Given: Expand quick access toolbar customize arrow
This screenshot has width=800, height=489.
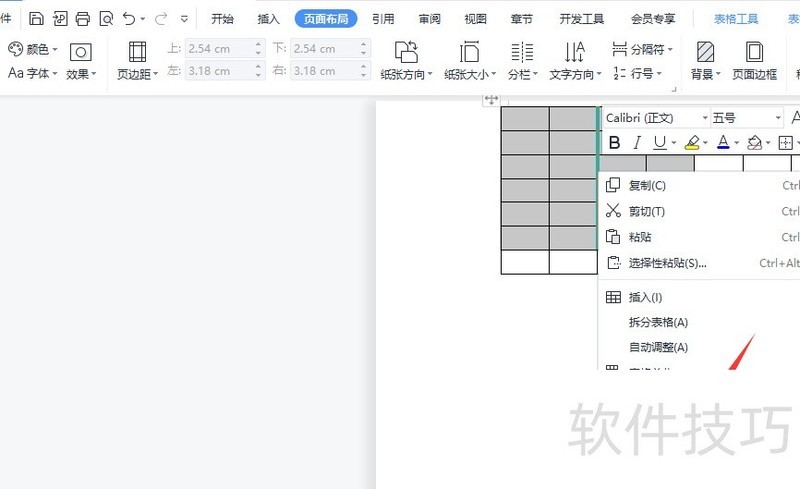Looking at the screenshot, I should (184, 19).
